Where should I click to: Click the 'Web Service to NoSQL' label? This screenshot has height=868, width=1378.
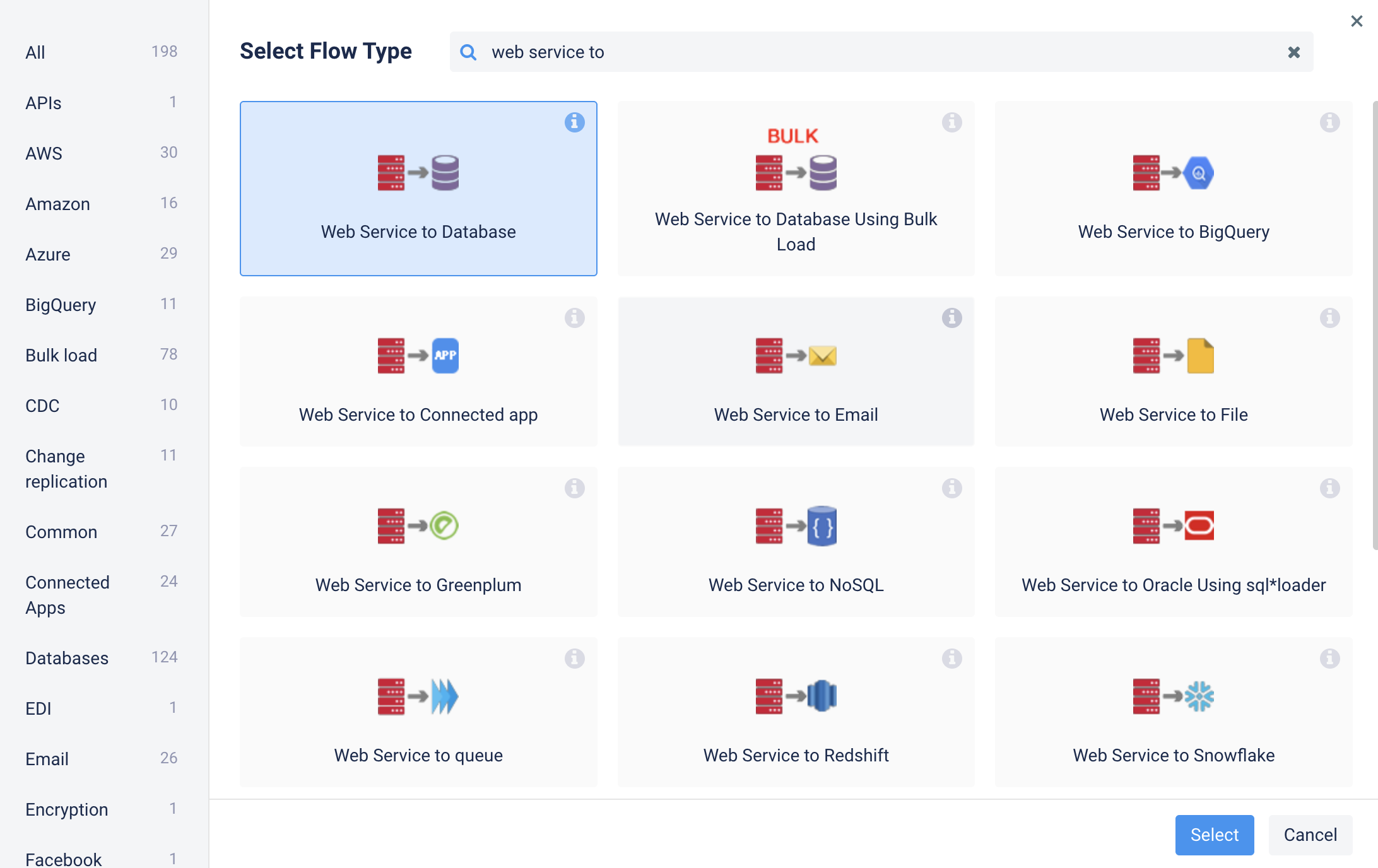coord(796,585)
